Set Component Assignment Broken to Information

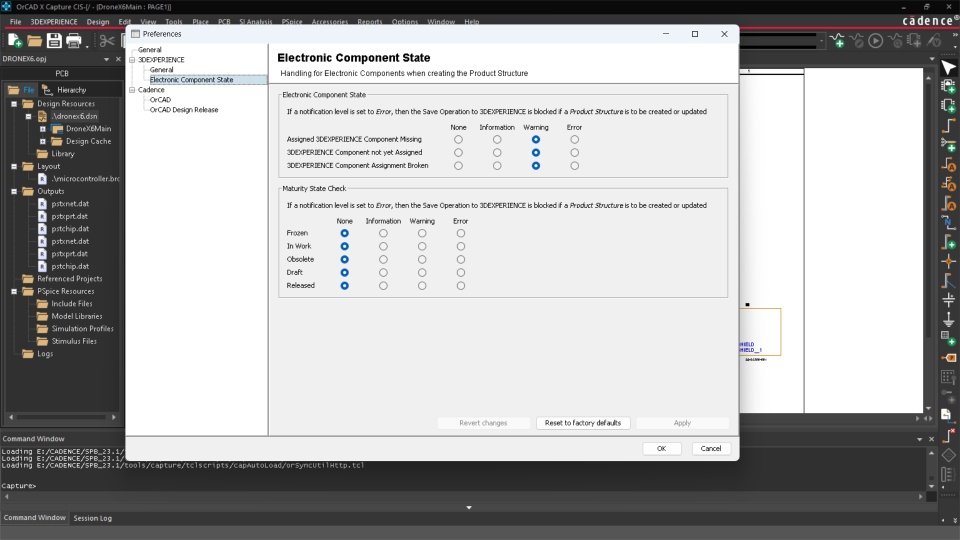[x=497, y=166]
